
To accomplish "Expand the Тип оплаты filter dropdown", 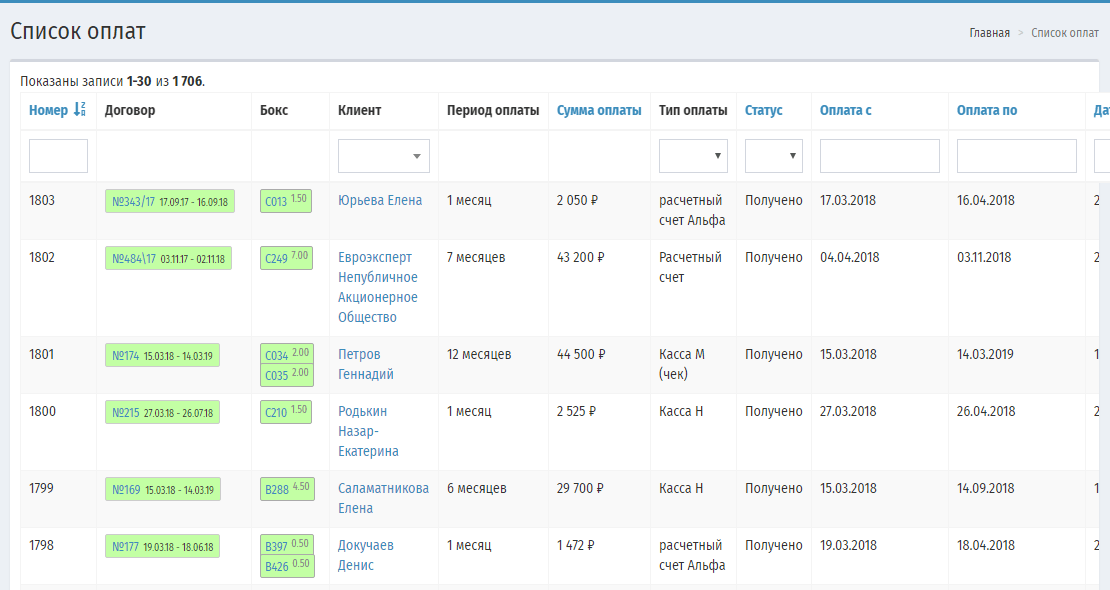I will point(693,156).
